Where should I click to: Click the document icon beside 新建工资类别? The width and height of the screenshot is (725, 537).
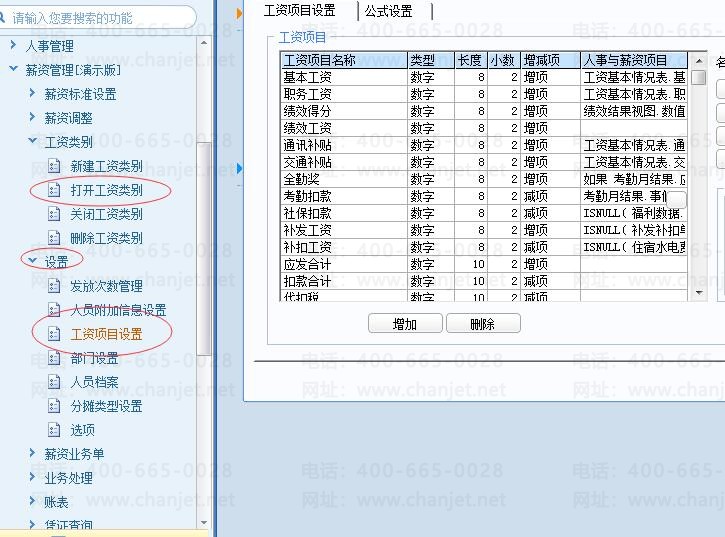pyautogui.click(x=54, y=166)
